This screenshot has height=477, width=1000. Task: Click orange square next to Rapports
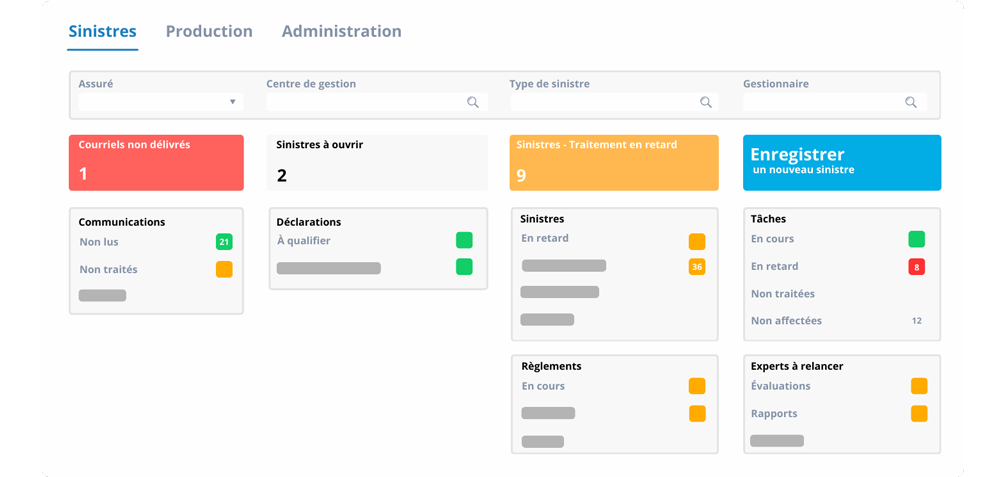(919, 413)
